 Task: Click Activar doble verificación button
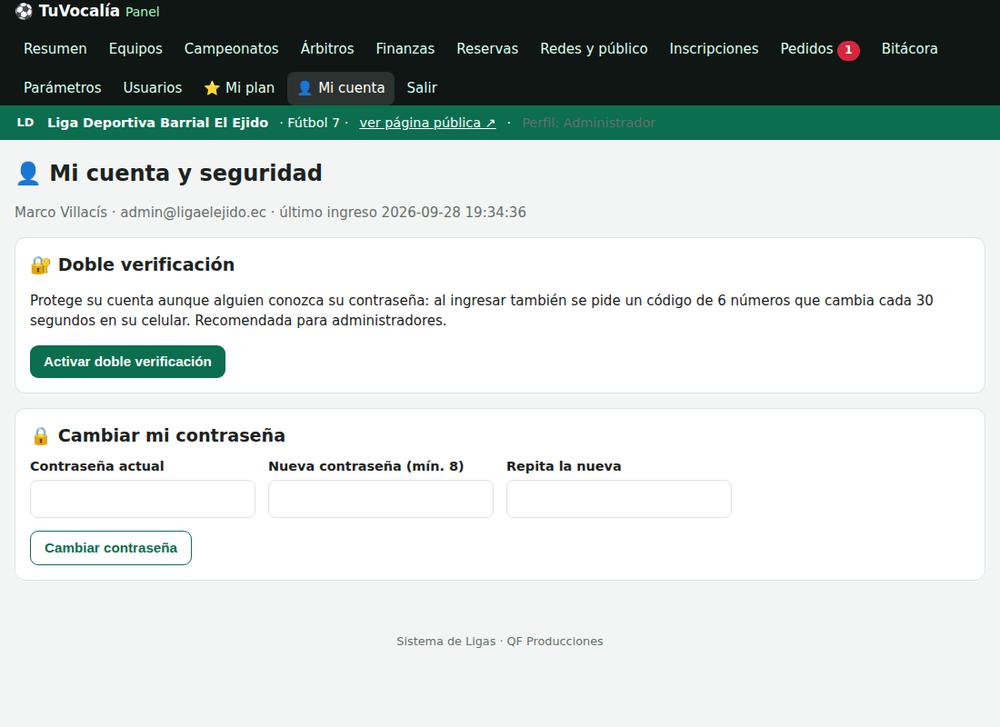pyautogui.click(x=128, y=362)
